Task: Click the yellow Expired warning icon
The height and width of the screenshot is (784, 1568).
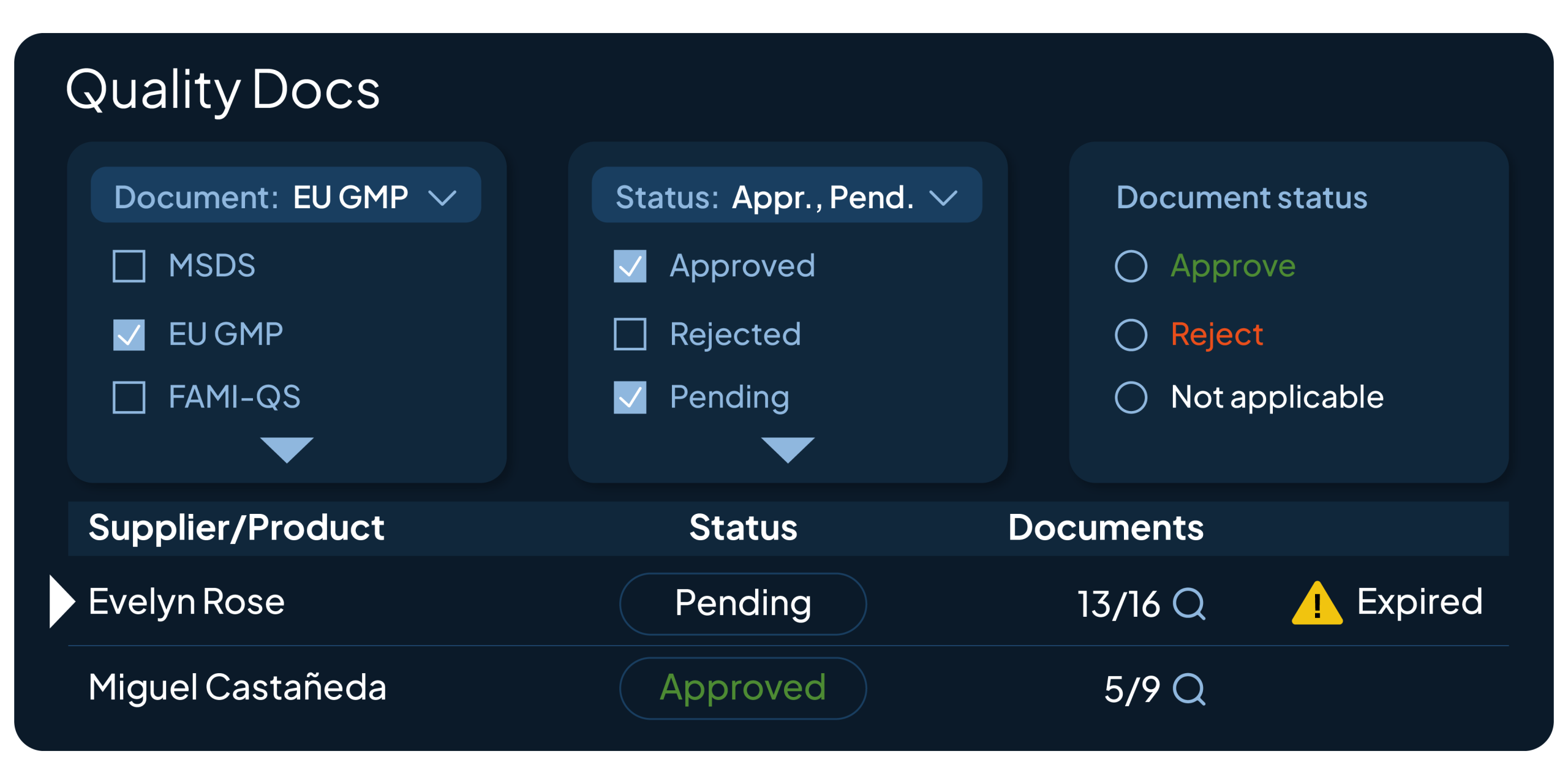Action: [x=1317, y=603]
